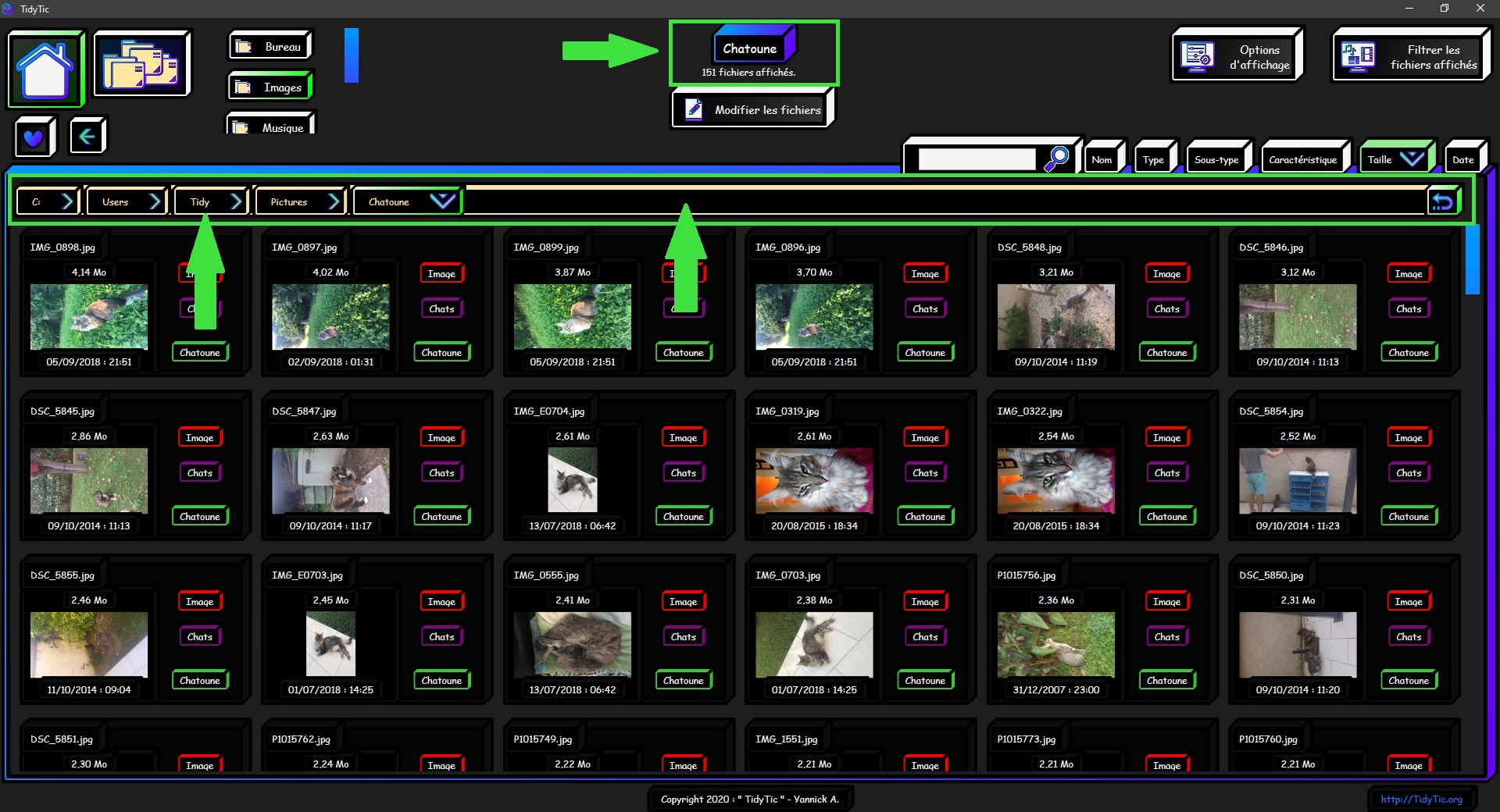1500x812 pixels.
Task: Go back with the left arrow icon
Action: (87, 137)
